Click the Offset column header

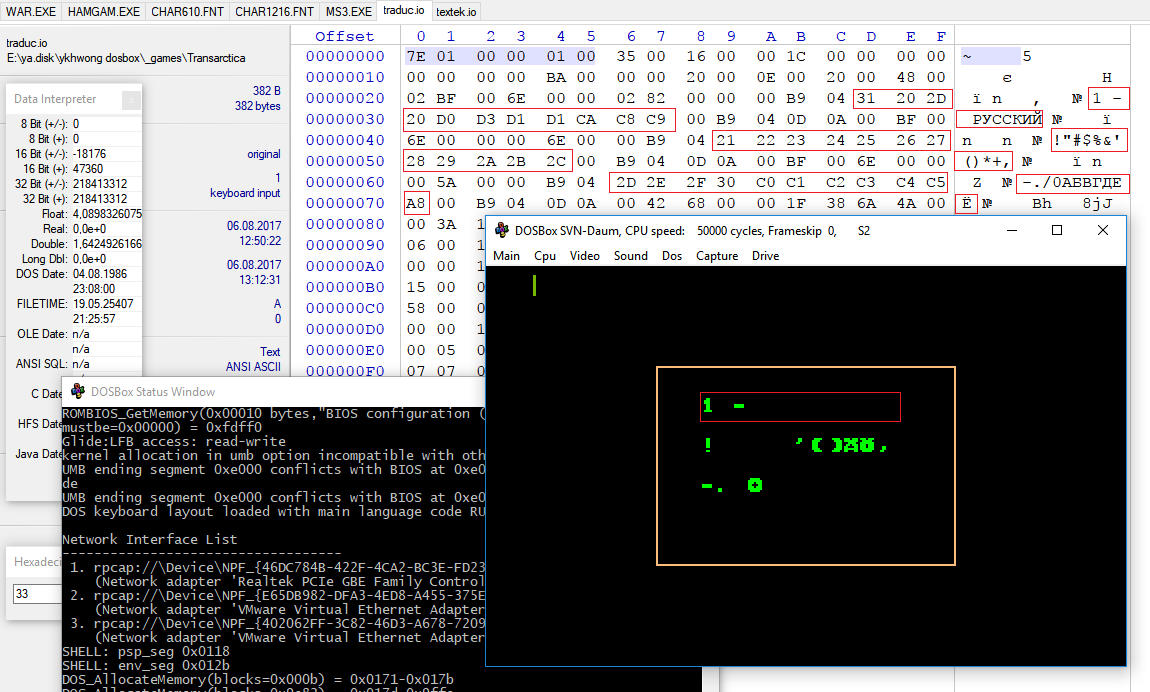pyautogui.click(x=344, y=36)
